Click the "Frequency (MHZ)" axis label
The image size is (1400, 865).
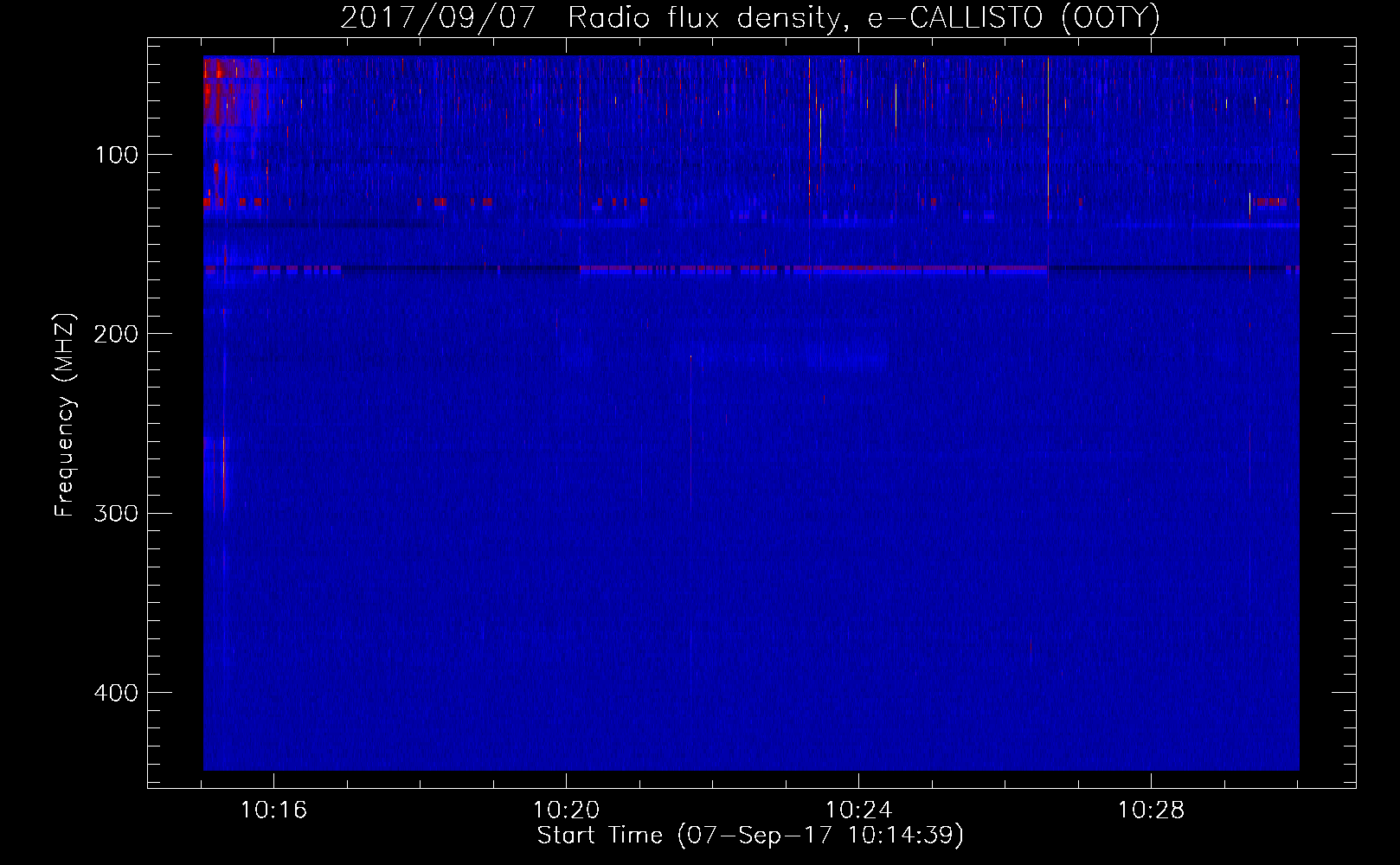[65, 415]
